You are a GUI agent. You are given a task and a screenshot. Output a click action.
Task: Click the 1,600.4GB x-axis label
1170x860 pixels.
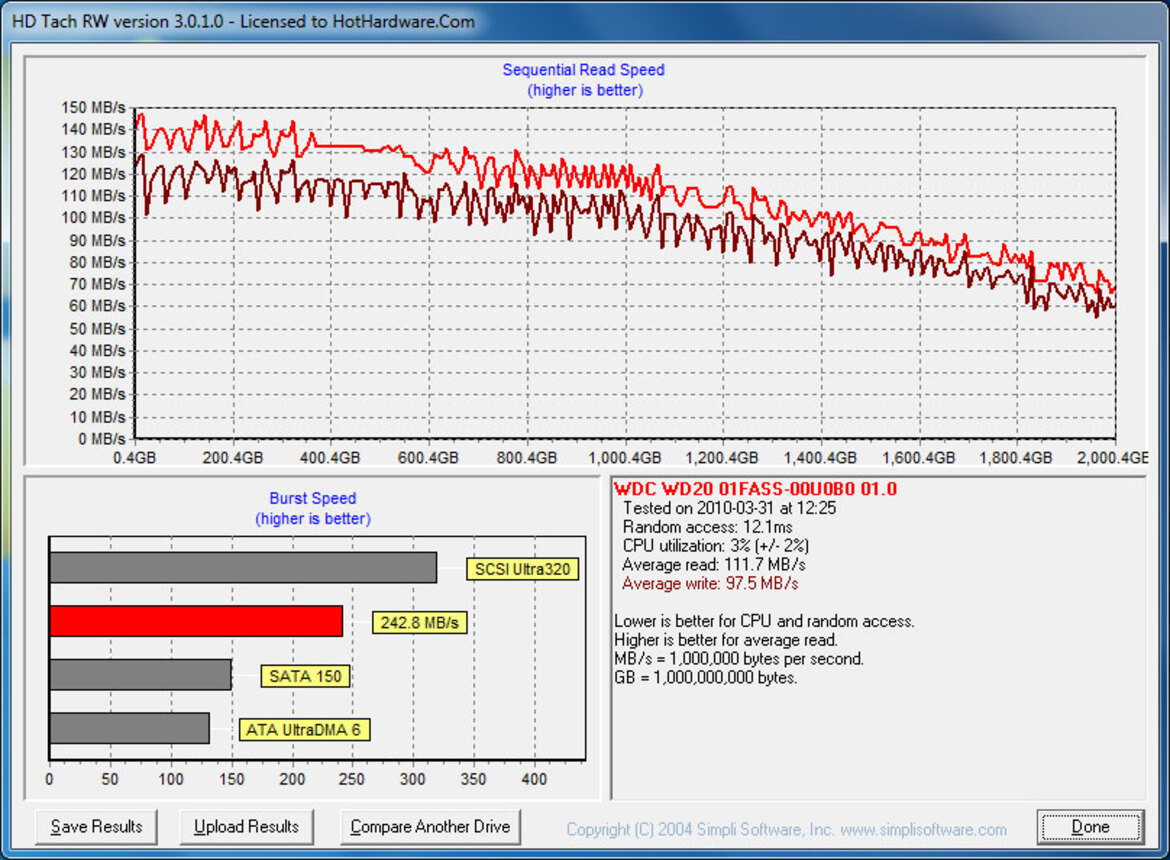pos(918,458)
